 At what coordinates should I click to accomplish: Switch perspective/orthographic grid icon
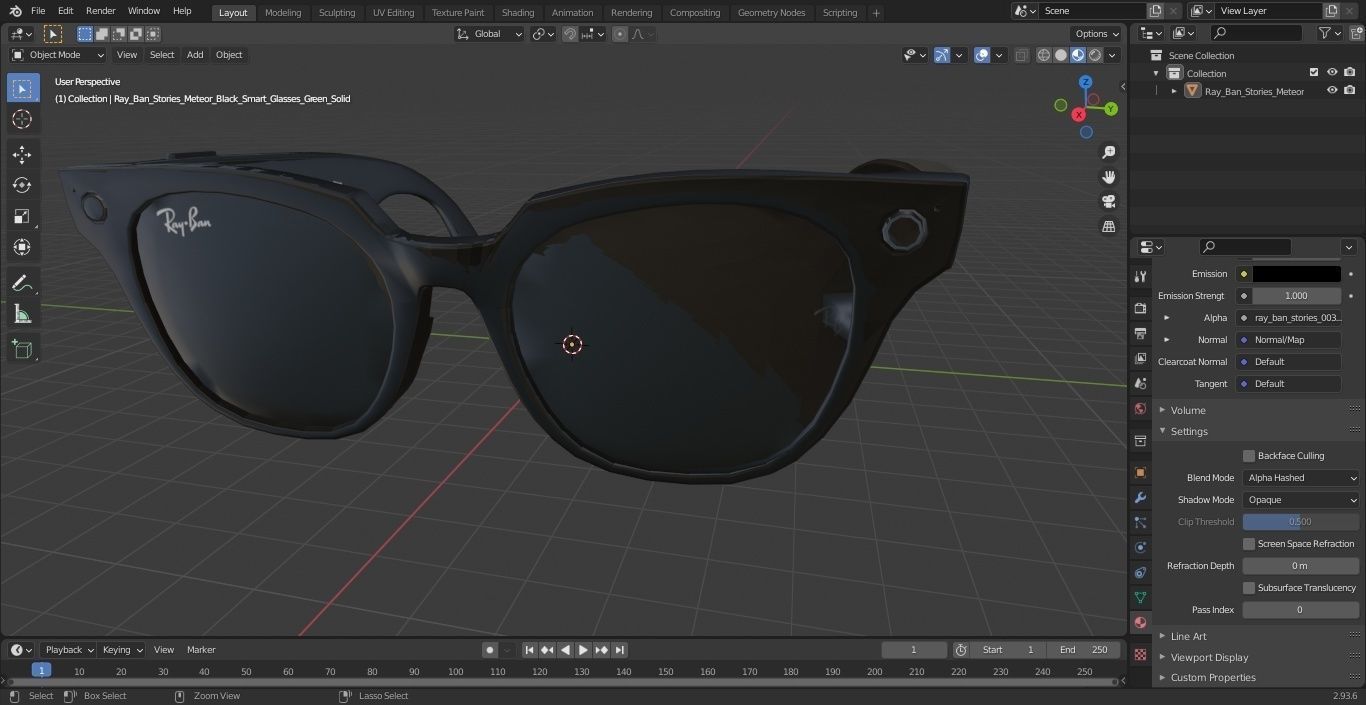click(x=1109, y=227)
